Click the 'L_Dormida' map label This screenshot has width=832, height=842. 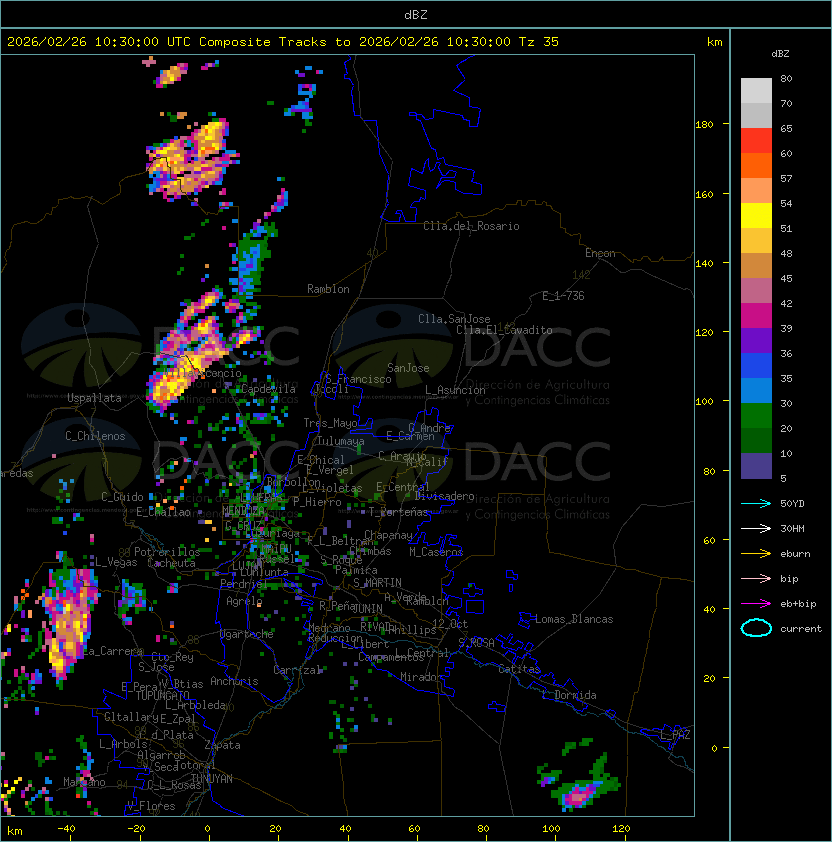tap(569, 695)
